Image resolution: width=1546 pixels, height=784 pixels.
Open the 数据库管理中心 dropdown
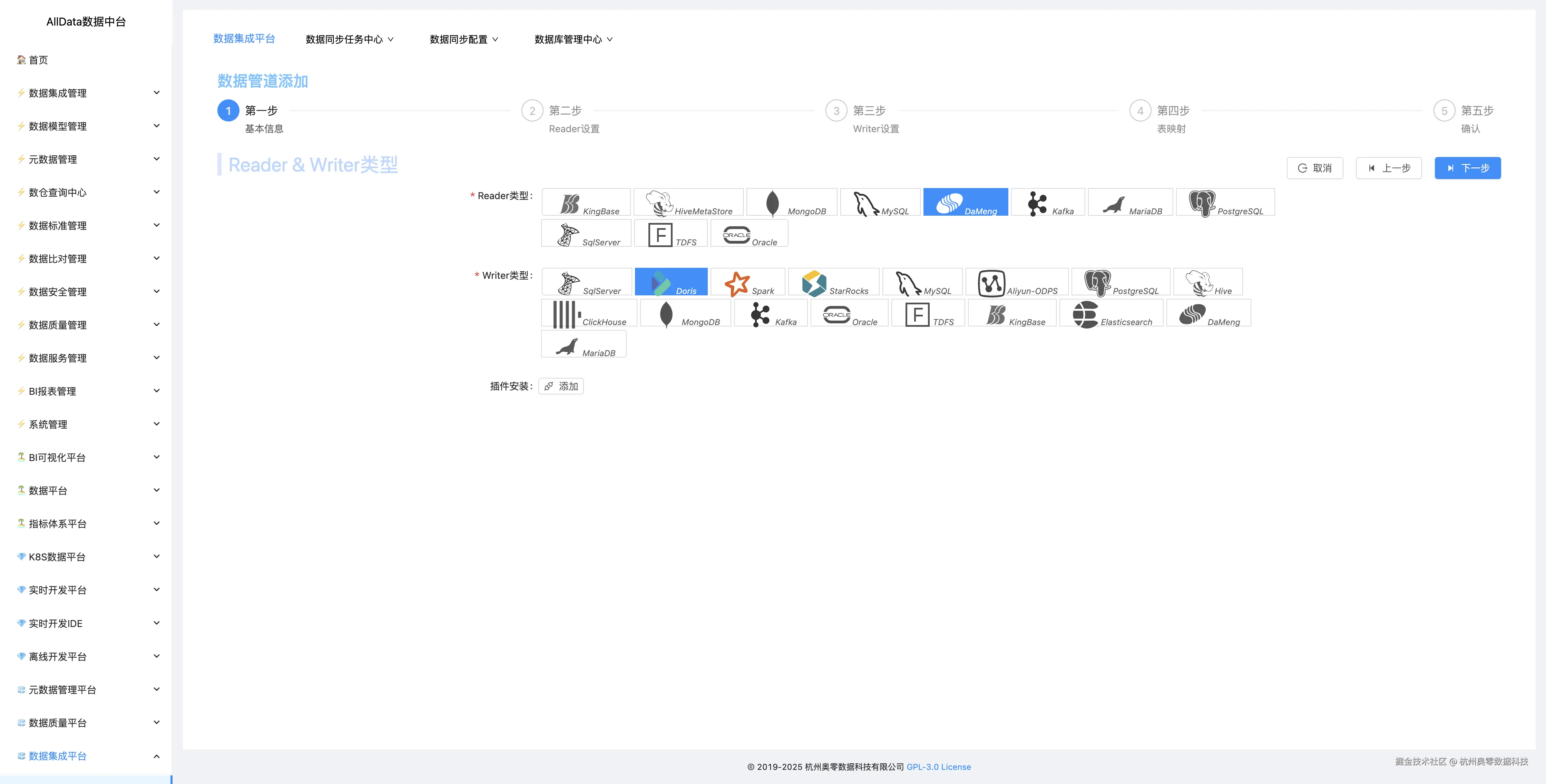click(572, 39)
